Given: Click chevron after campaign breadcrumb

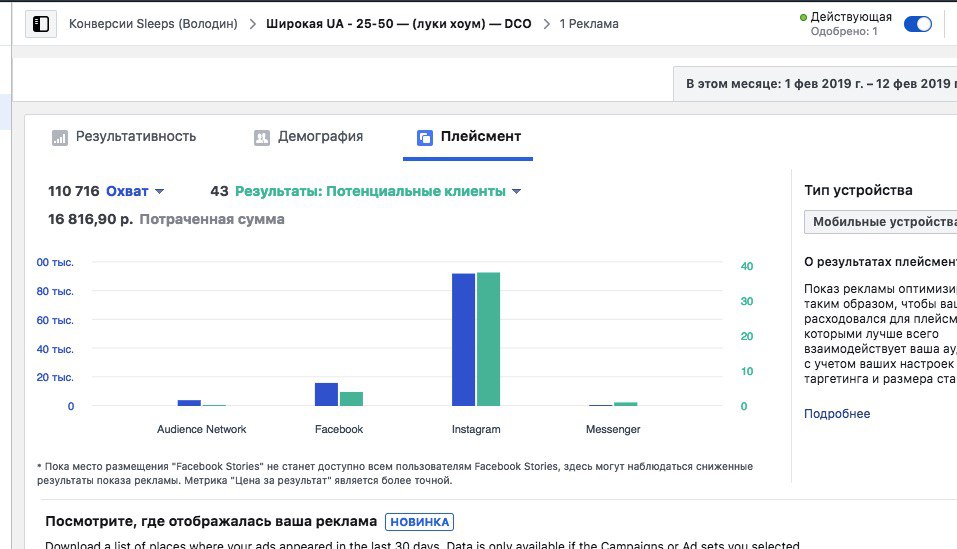Looking at the screenshot, I should (252, 24).
